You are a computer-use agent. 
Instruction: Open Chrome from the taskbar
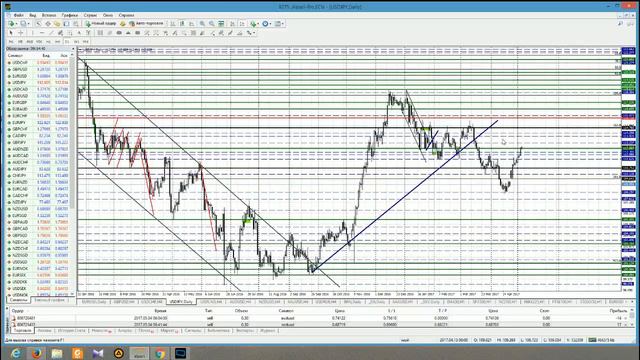pyautogui.click(x=160, y=353)
